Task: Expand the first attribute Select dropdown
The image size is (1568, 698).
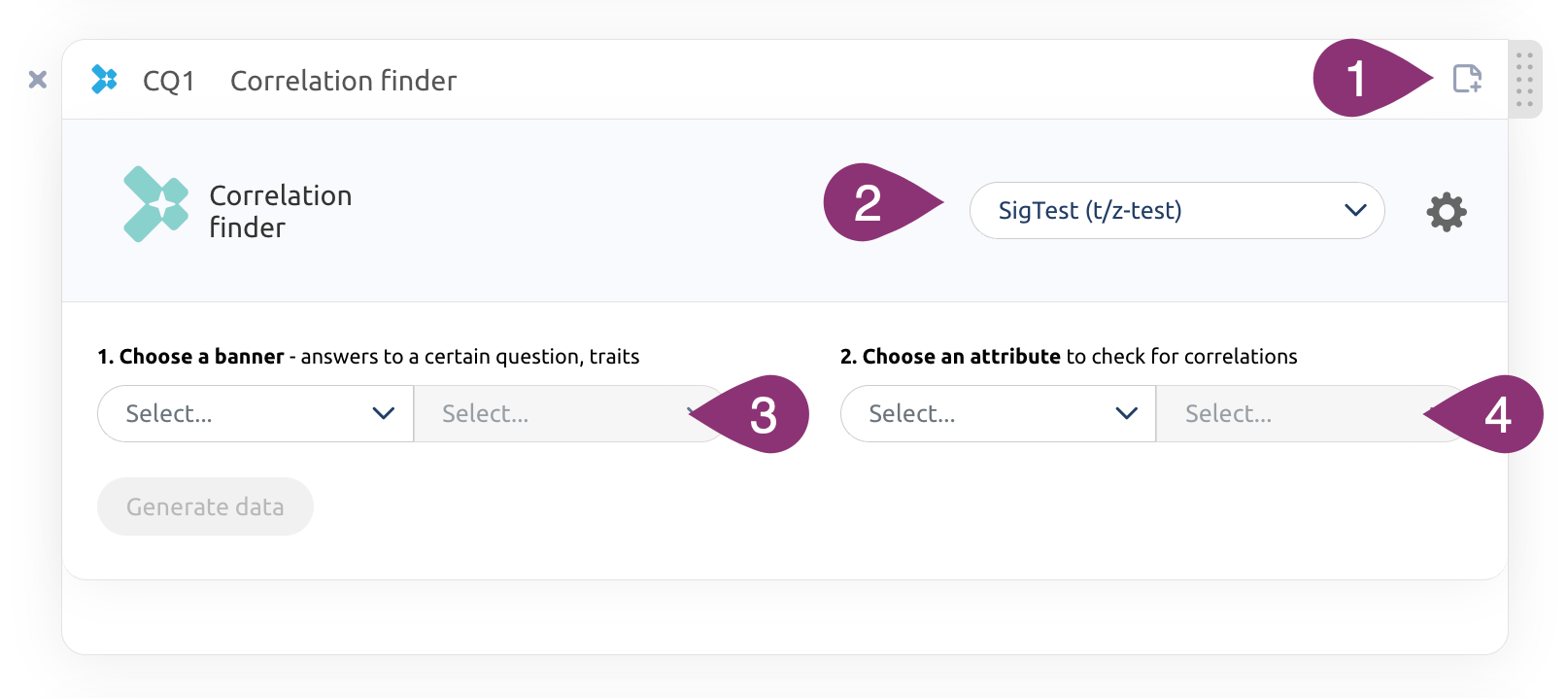Action: point(999,414)
